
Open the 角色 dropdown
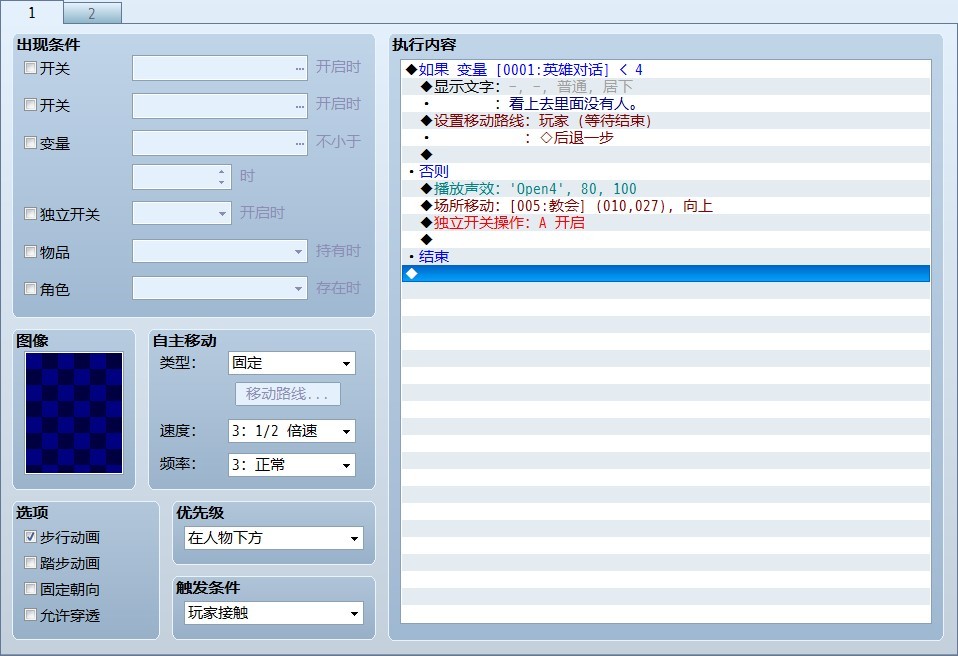tap(220, 288)
